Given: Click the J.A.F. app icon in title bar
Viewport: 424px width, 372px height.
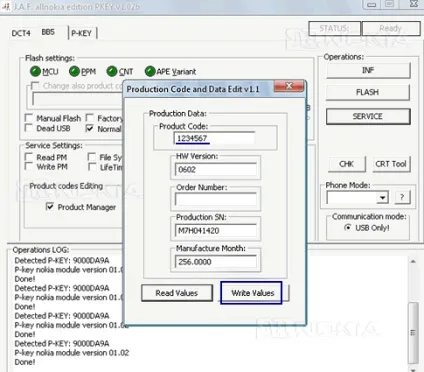Looking at the screenshot, I should coord(6,6).
